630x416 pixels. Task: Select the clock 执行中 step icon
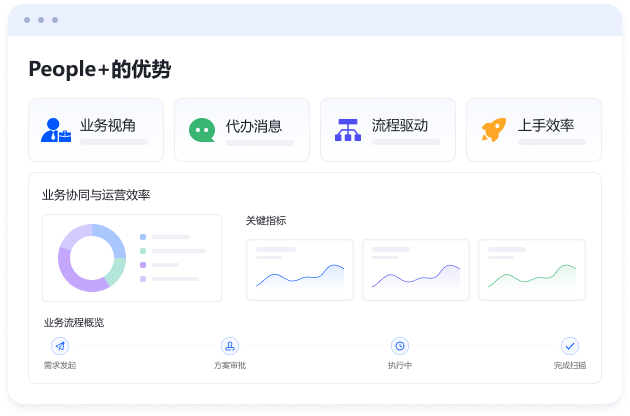[400, 346]
